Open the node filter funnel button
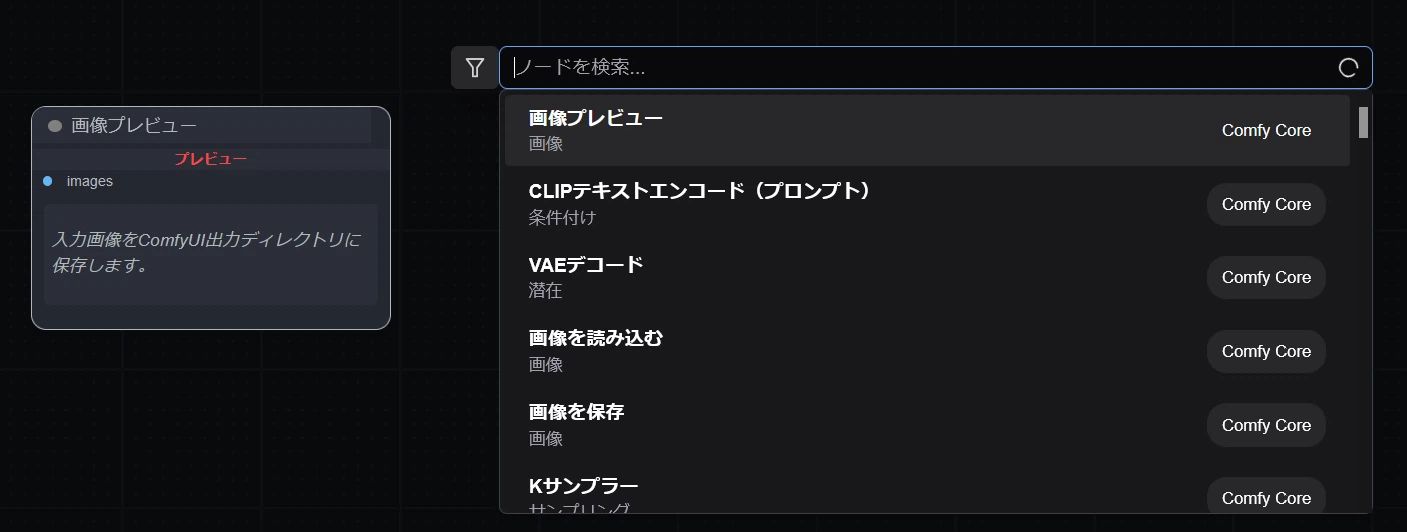 coord(474,68)
